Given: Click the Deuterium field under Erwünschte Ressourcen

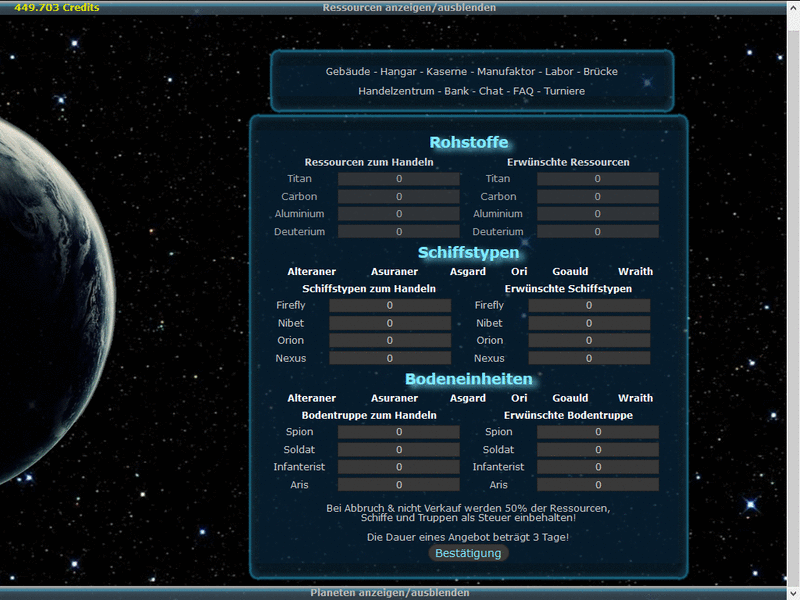Looking at the screenshot, I should pyautogui.click(x=597, y=231).
